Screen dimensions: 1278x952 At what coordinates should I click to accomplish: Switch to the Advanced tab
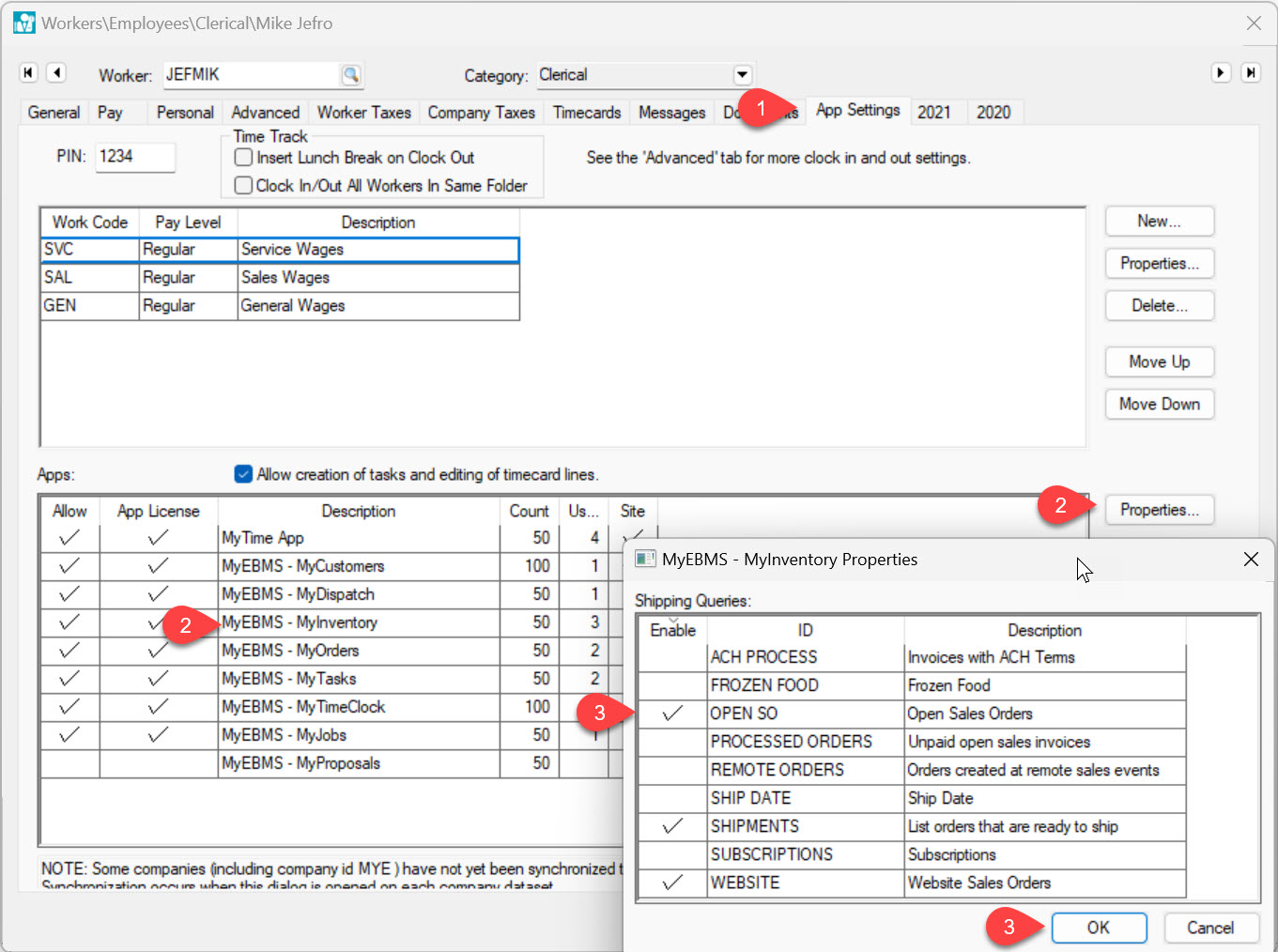pos(265,112)
